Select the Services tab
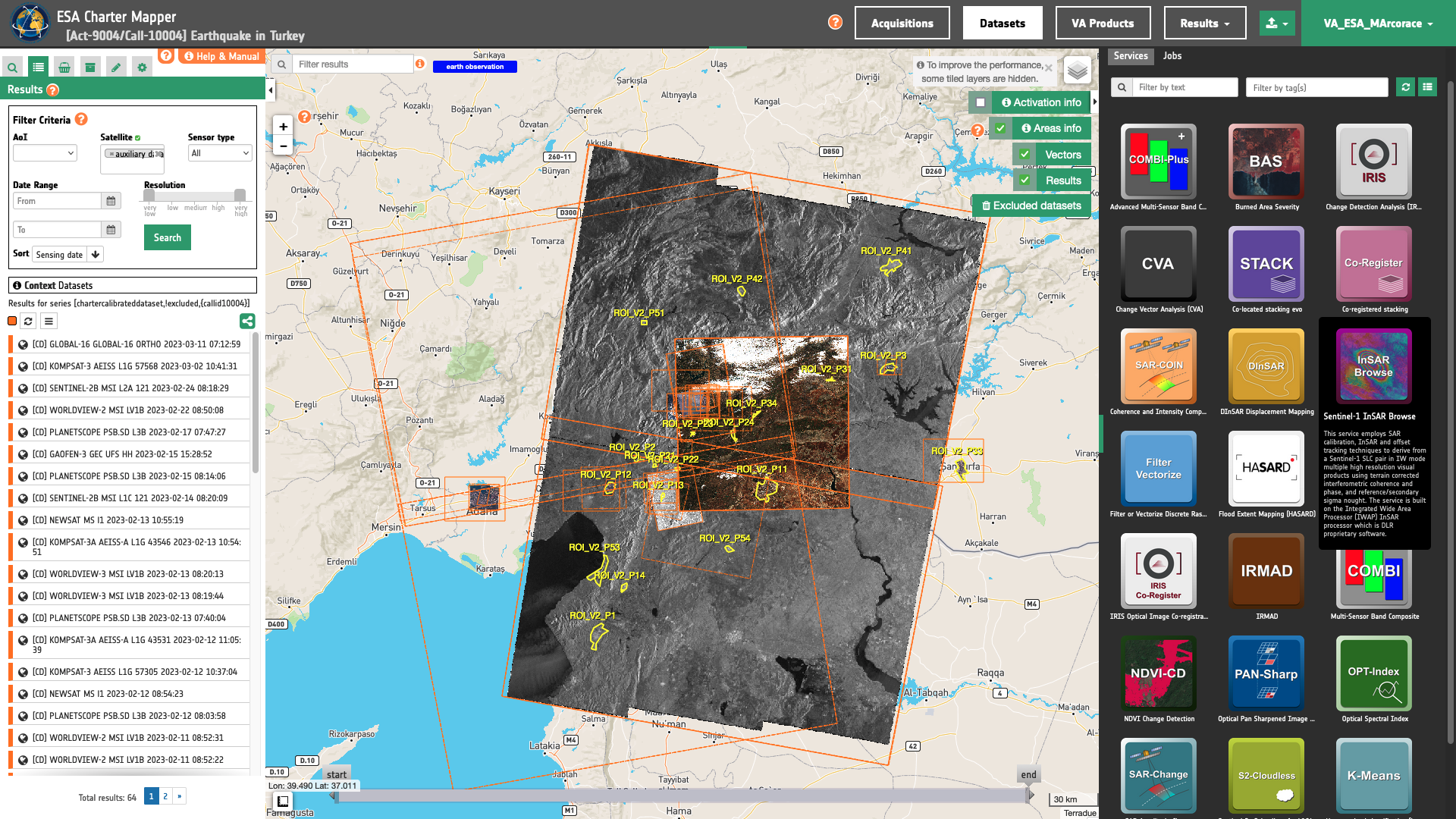This screenshot has width=1456, height=819. point(1131,55)
